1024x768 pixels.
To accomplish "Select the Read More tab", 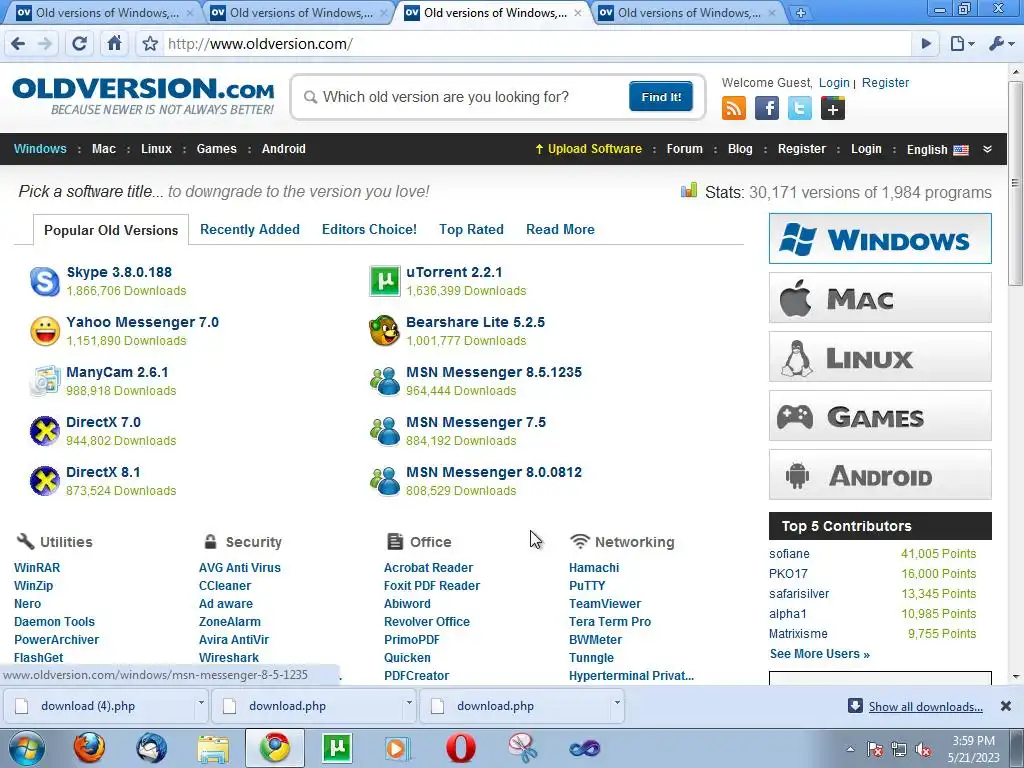I will tap(560, 229).
